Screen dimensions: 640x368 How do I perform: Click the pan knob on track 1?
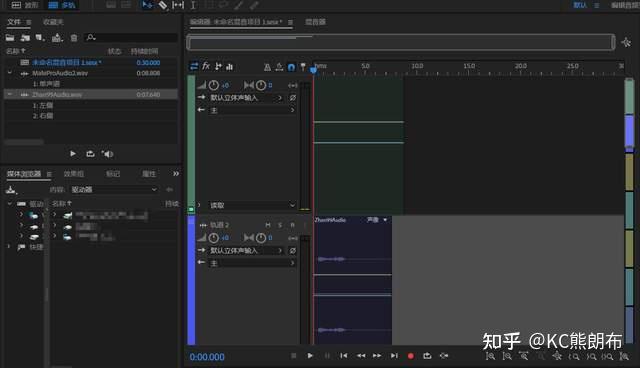click(x=261, y=85)
